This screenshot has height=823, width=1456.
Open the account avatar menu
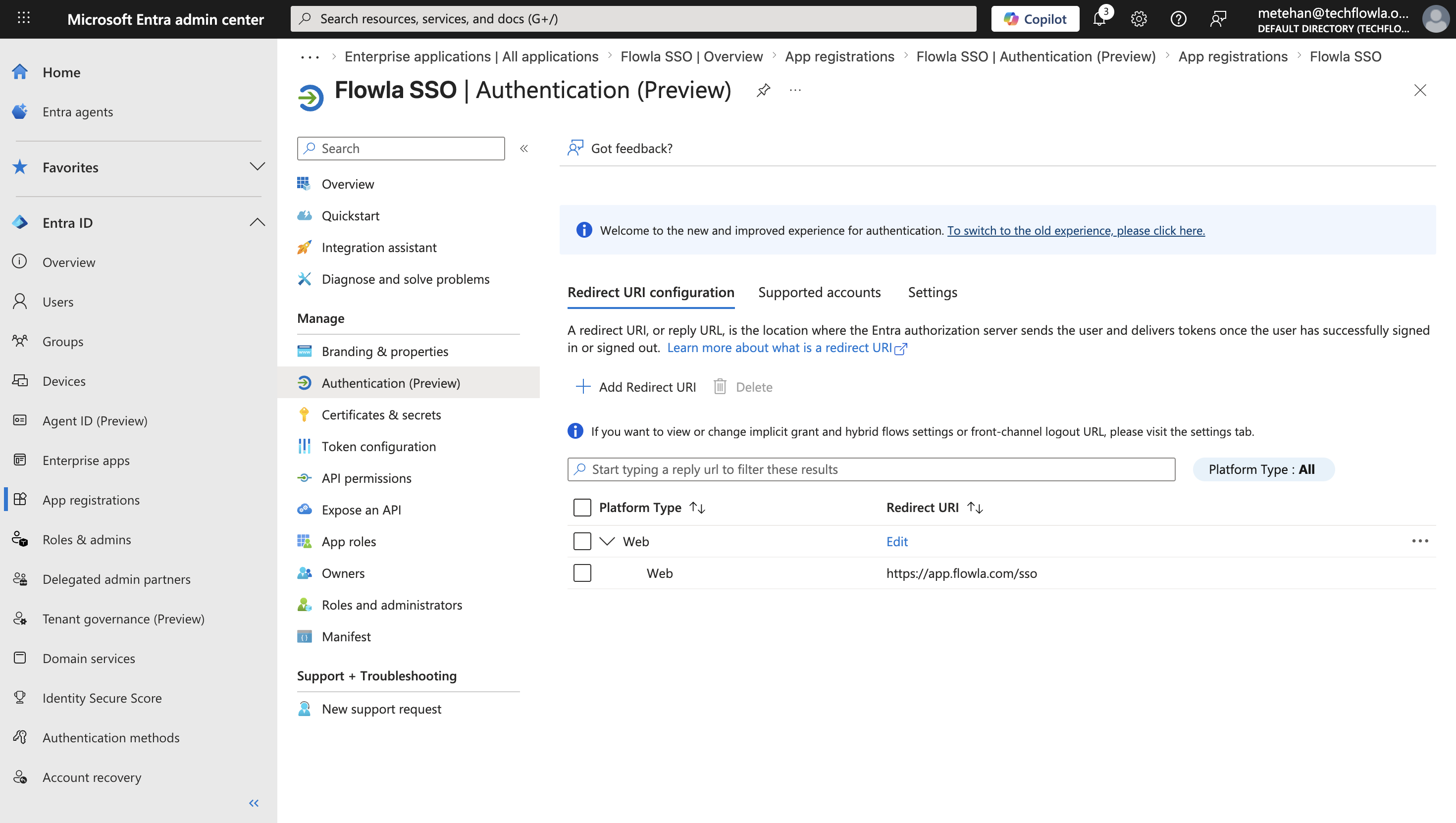pyautogui.click(x=1436, y=19)
